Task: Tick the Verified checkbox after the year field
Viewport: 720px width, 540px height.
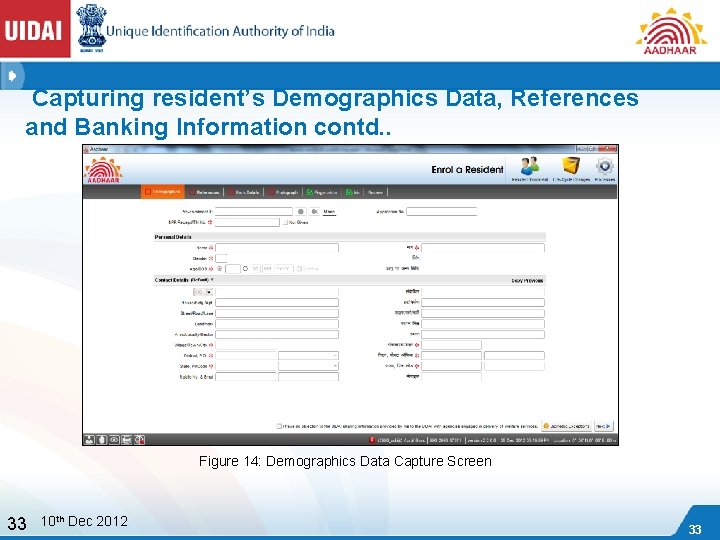Action: pos(299,269)
